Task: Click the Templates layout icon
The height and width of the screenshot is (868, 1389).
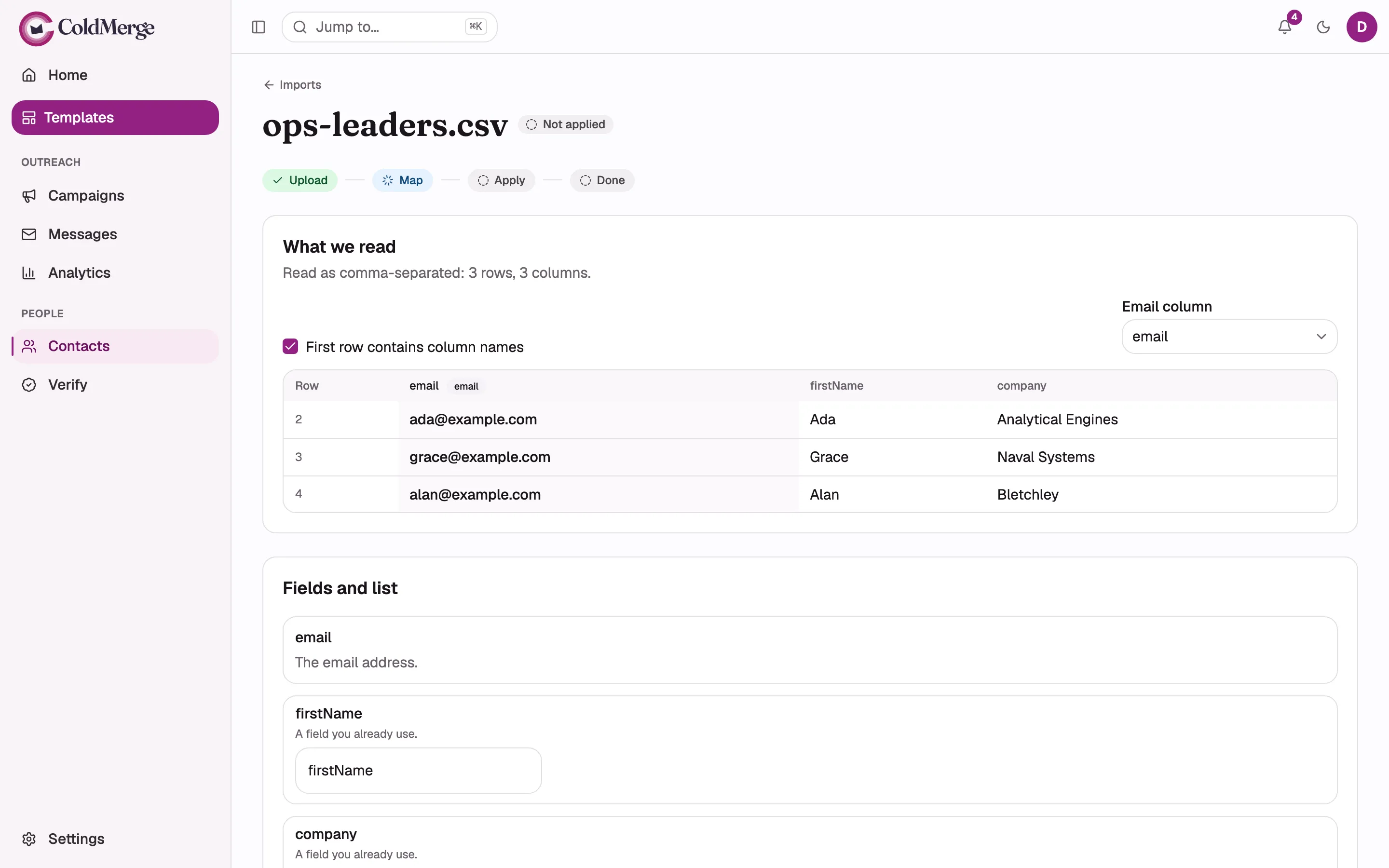Action: point(29,118)
